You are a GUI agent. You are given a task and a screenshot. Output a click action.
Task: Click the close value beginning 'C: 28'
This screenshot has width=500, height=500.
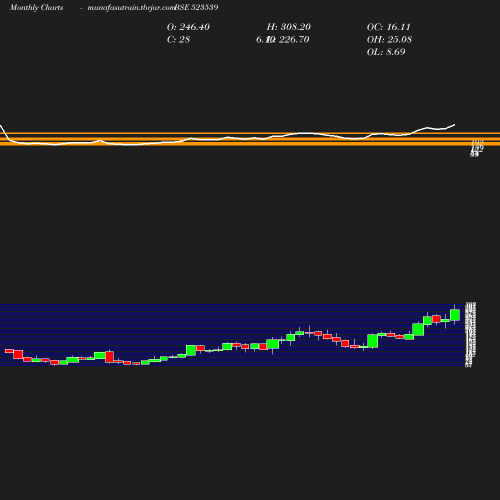click(x=178, y=40)
